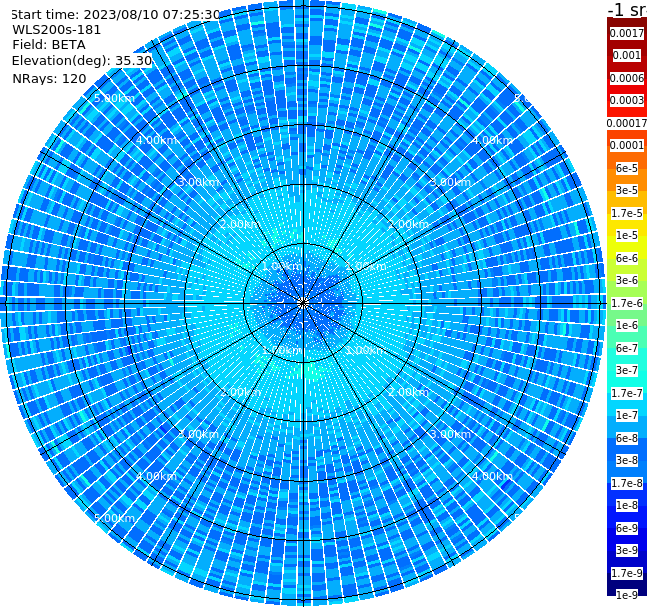Click the 3e-7 colorbar label

pos(627,370)
